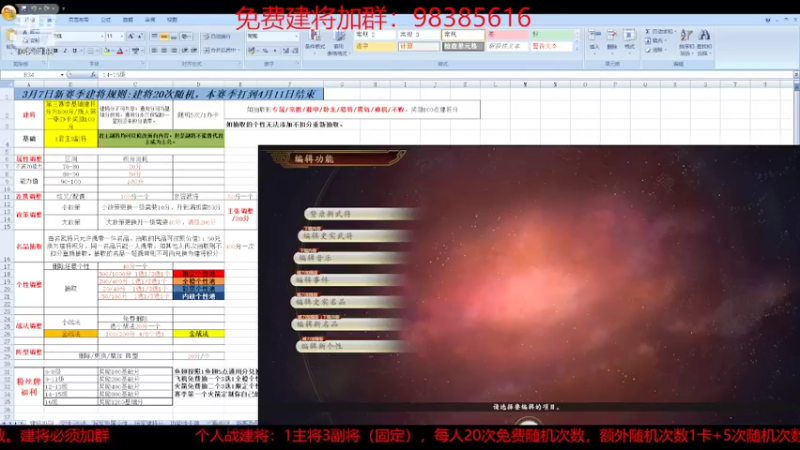Image resolution: width=800 pixels, height=450 pixels.
Task: Click the Increase Font Size icon
Action: [131, 36]
